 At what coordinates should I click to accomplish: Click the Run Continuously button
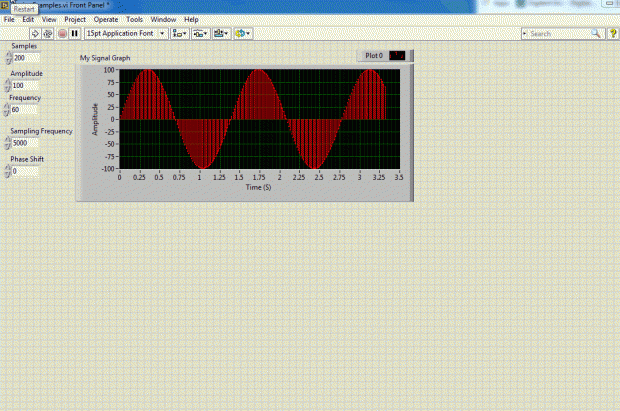tap(48, 34)
